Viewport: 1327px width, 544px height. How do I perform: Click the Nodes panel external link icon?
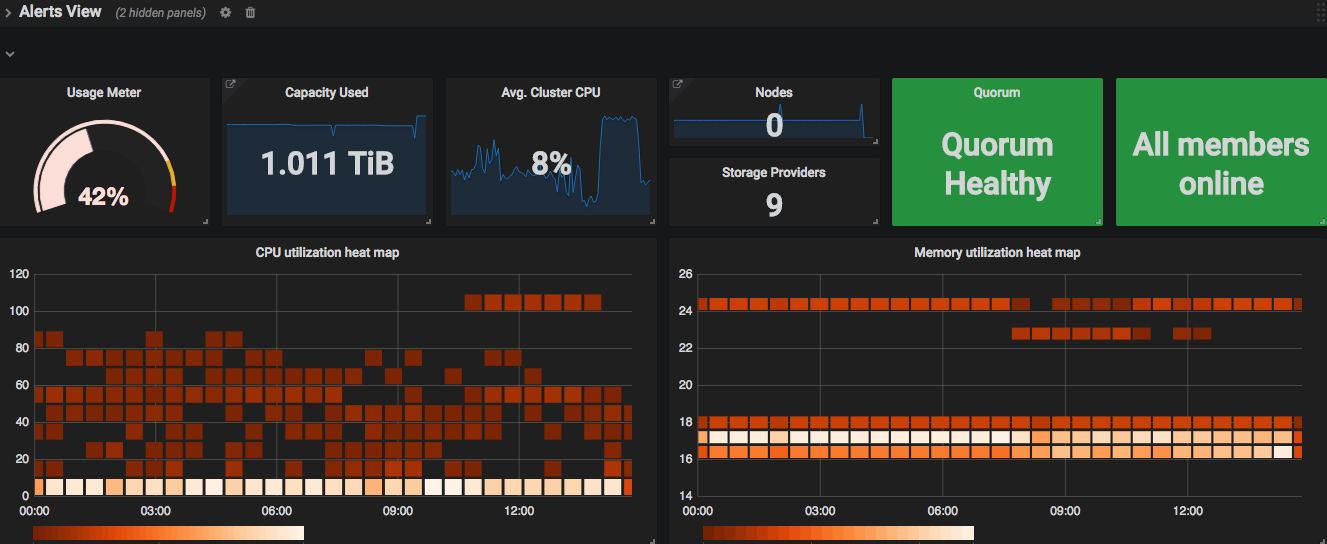678,85
